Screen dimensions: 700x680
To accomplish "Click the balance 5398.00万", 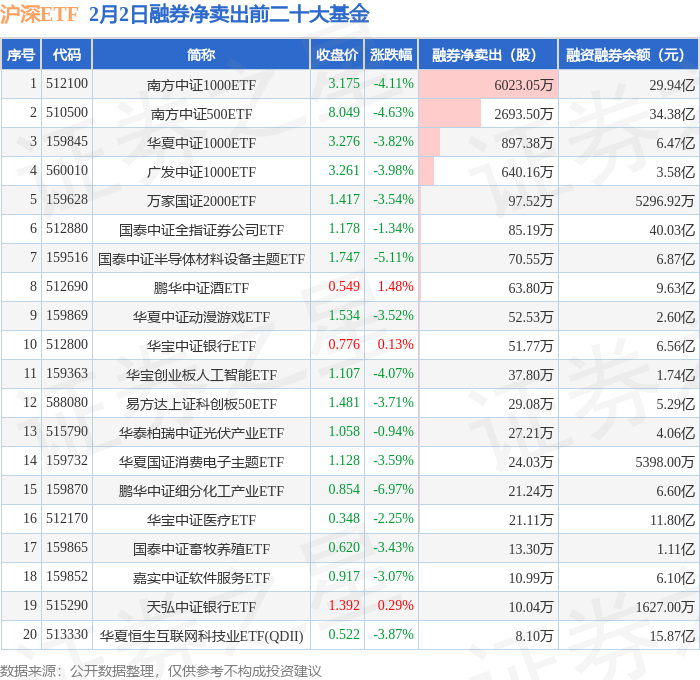I will click(x=665, y=462).
